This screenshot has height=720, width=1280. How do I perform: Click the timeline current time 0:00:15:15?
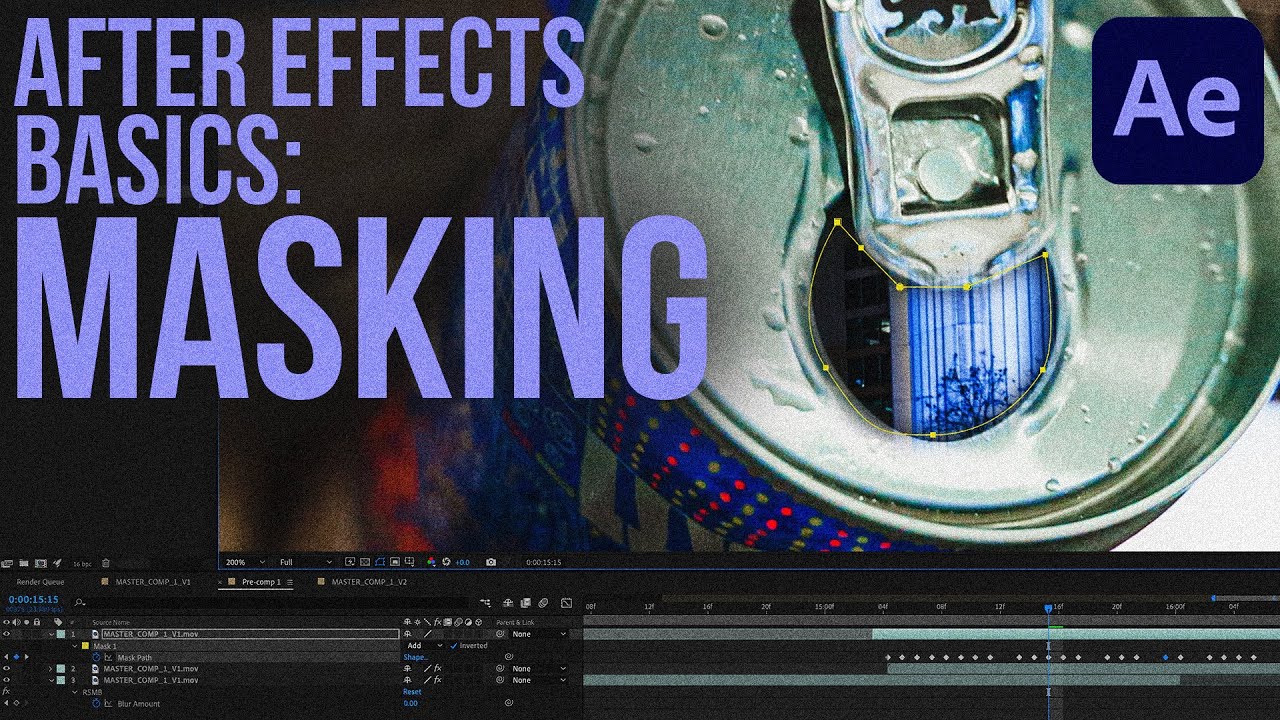click(x=33, y=599)
